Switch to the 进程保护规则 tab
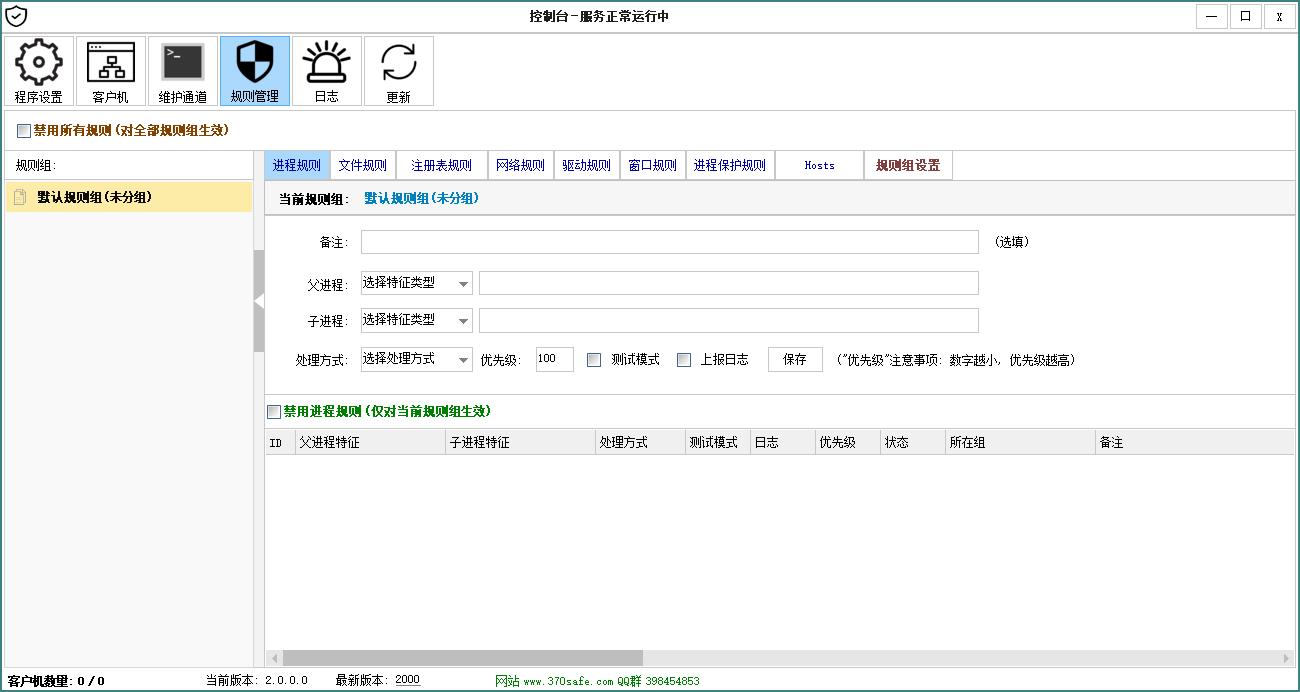 (x=730, y=166)
